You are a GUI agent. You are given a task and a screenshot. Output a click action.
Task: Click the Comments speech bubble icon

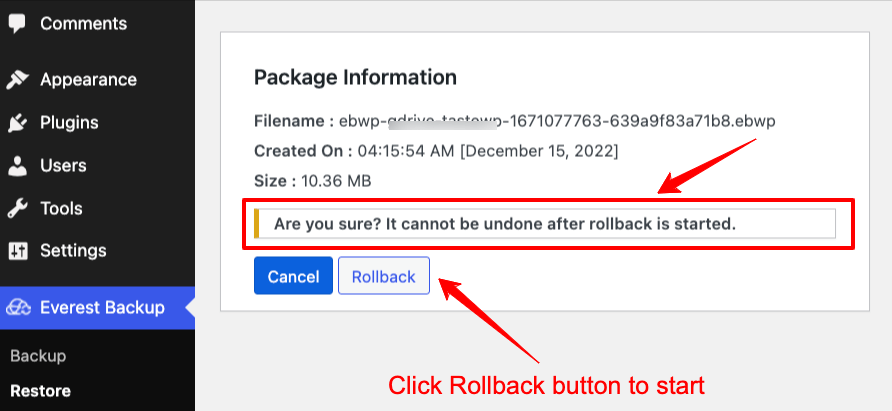click(x=17, y=23)
